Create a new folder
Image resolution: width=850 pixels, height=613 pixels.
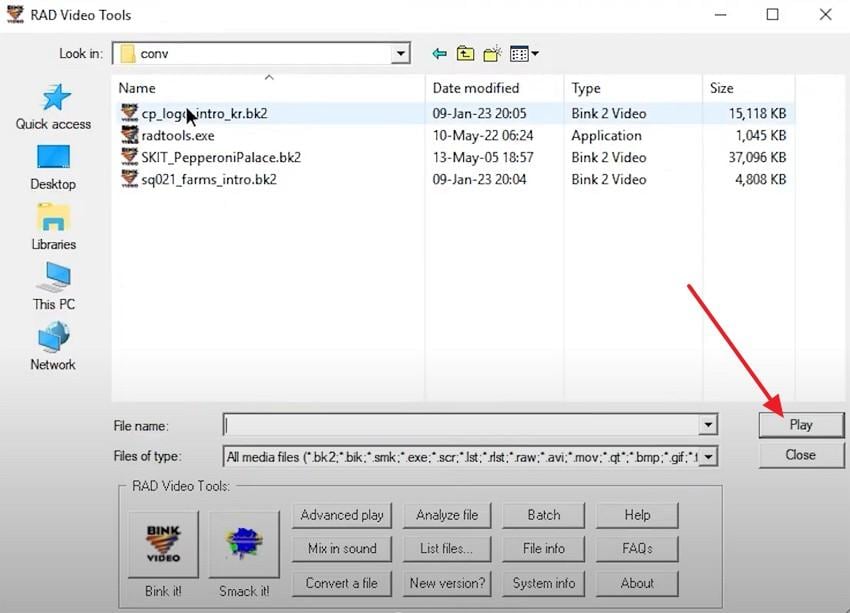click(492, 54)
